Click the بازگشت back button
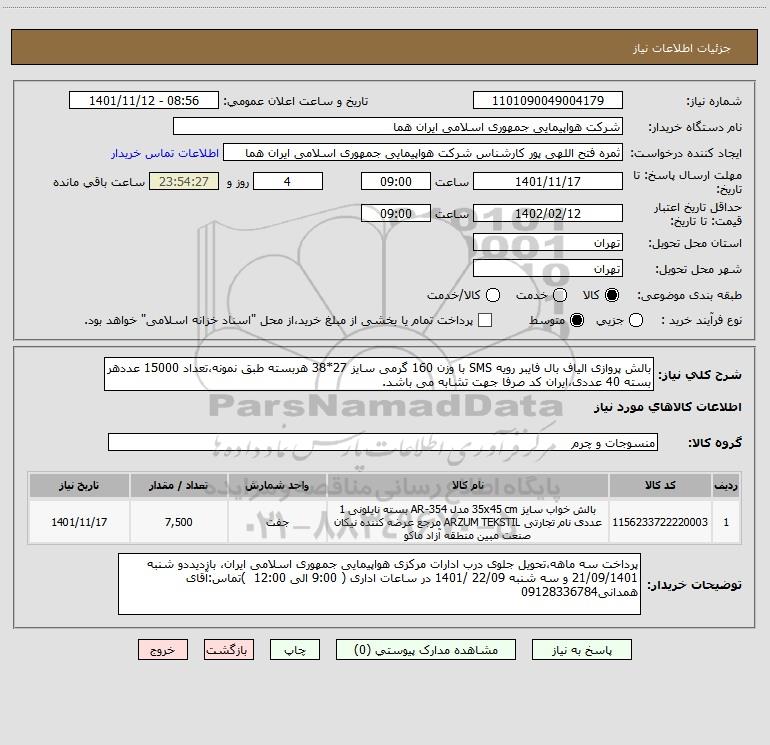This screenshot has width=770, height=745. (x=229, y=650)
